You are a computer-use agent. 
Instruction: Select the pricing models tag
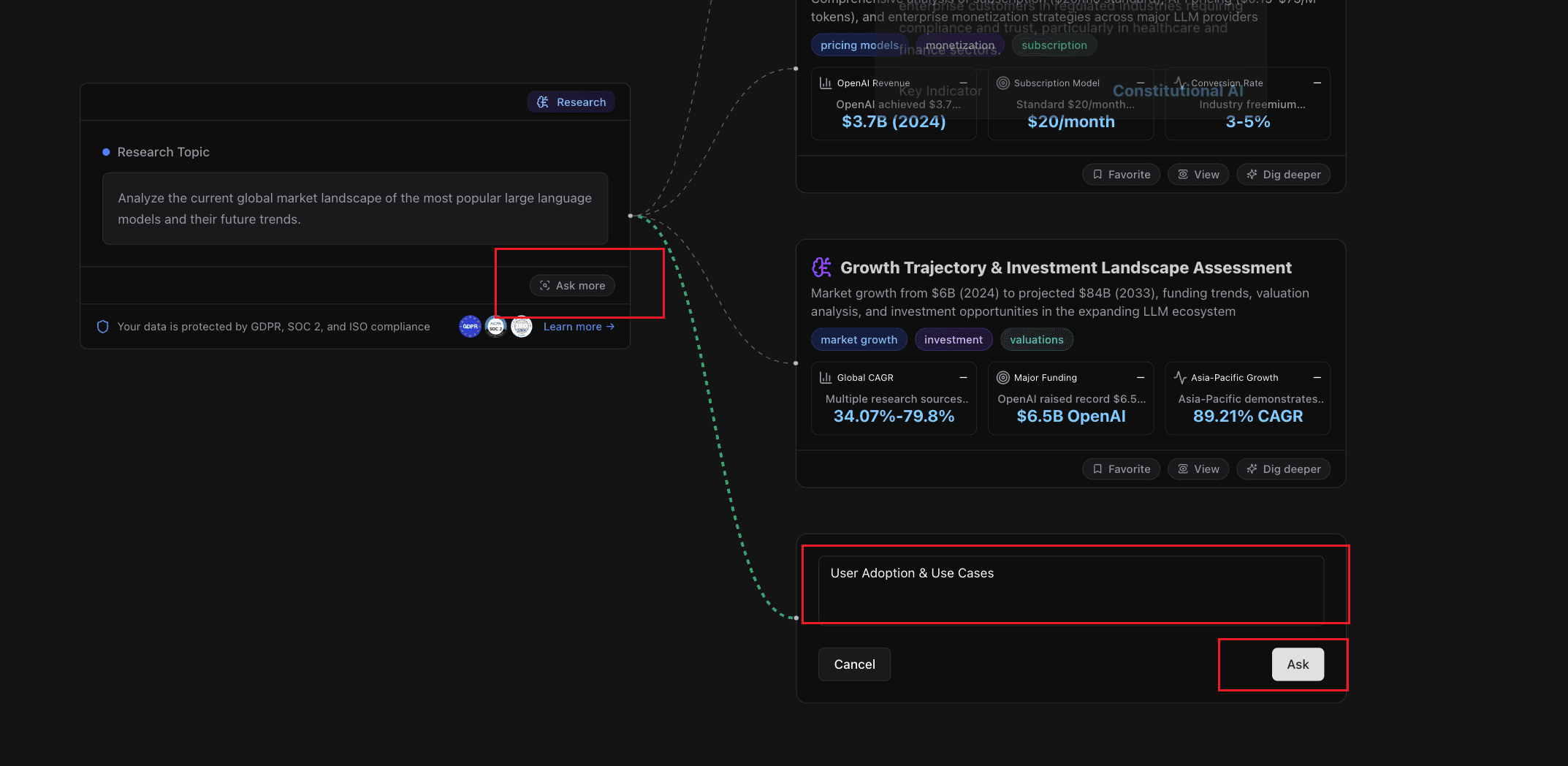(x=859, y=45)
